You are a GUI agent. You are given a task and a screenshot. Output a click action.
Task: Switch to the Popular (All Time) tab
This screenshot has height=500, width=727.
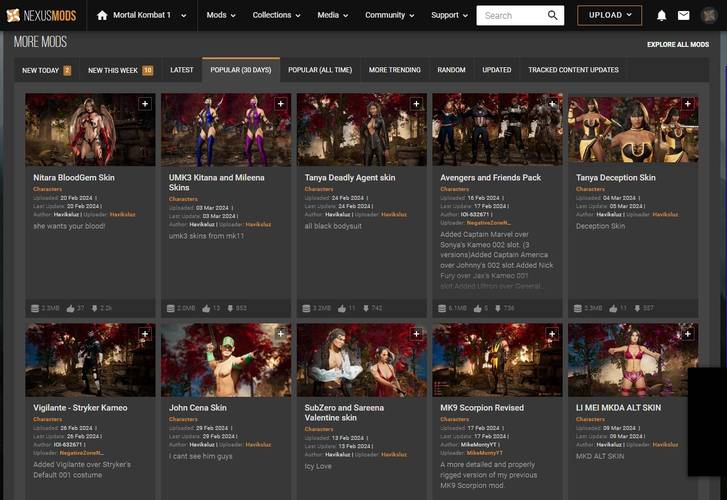(320, 70)
